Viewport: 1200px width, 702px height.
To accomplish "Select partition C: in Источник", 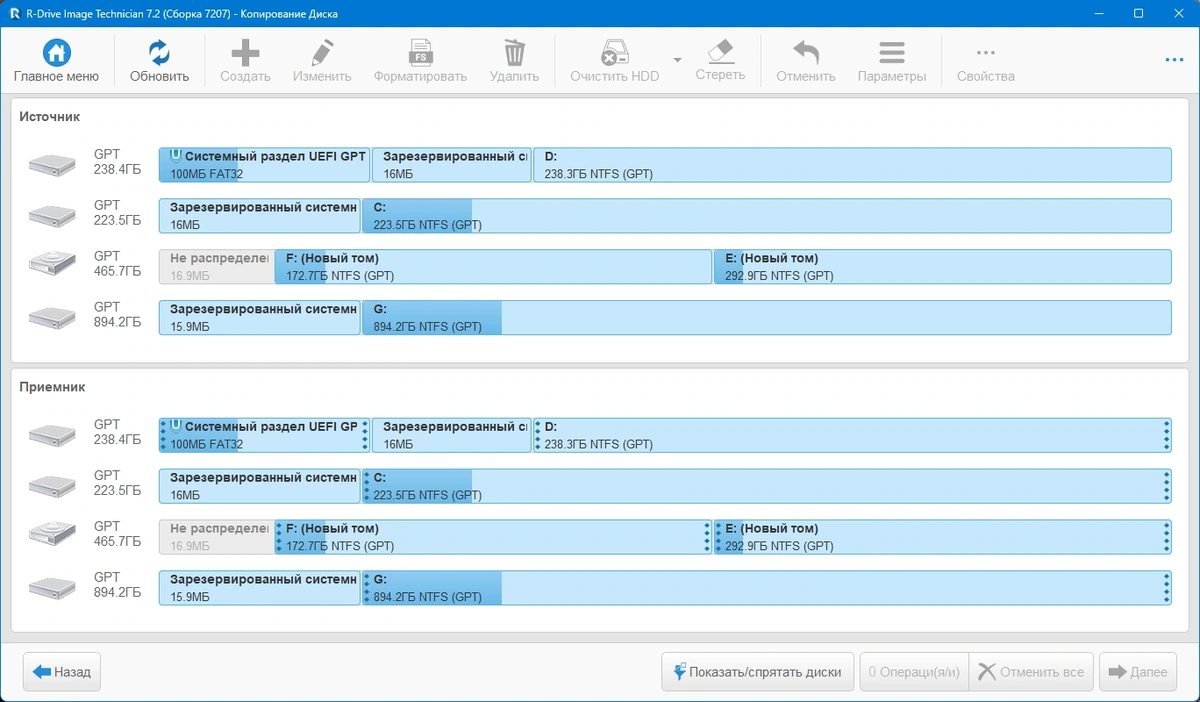I will point(766,216).
